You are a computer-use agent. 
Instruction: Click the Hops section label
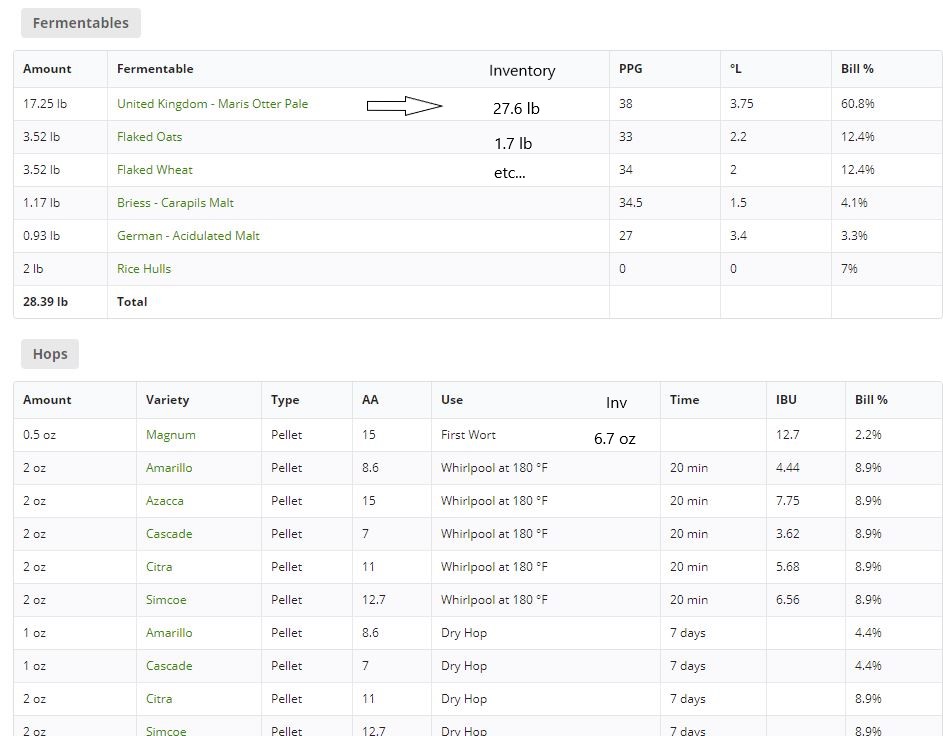(x=50, y=354)
